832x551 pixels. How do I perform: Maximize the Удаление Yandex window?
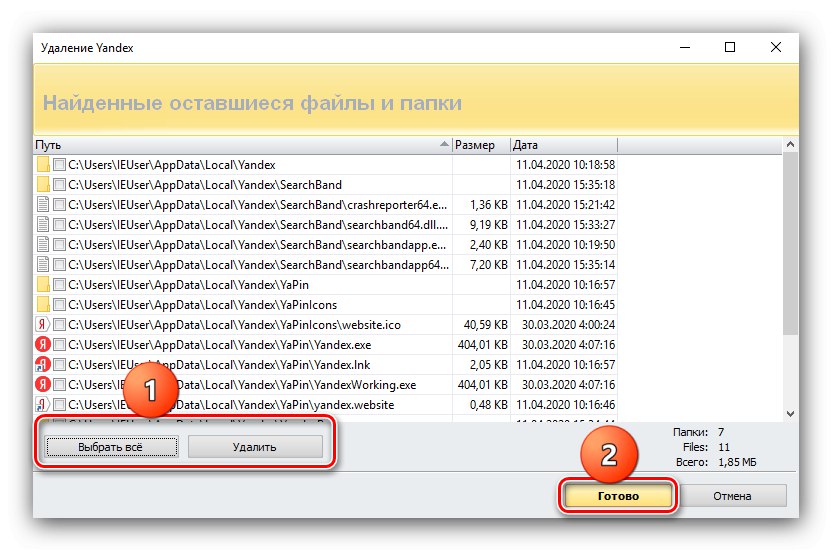point(730,47)
